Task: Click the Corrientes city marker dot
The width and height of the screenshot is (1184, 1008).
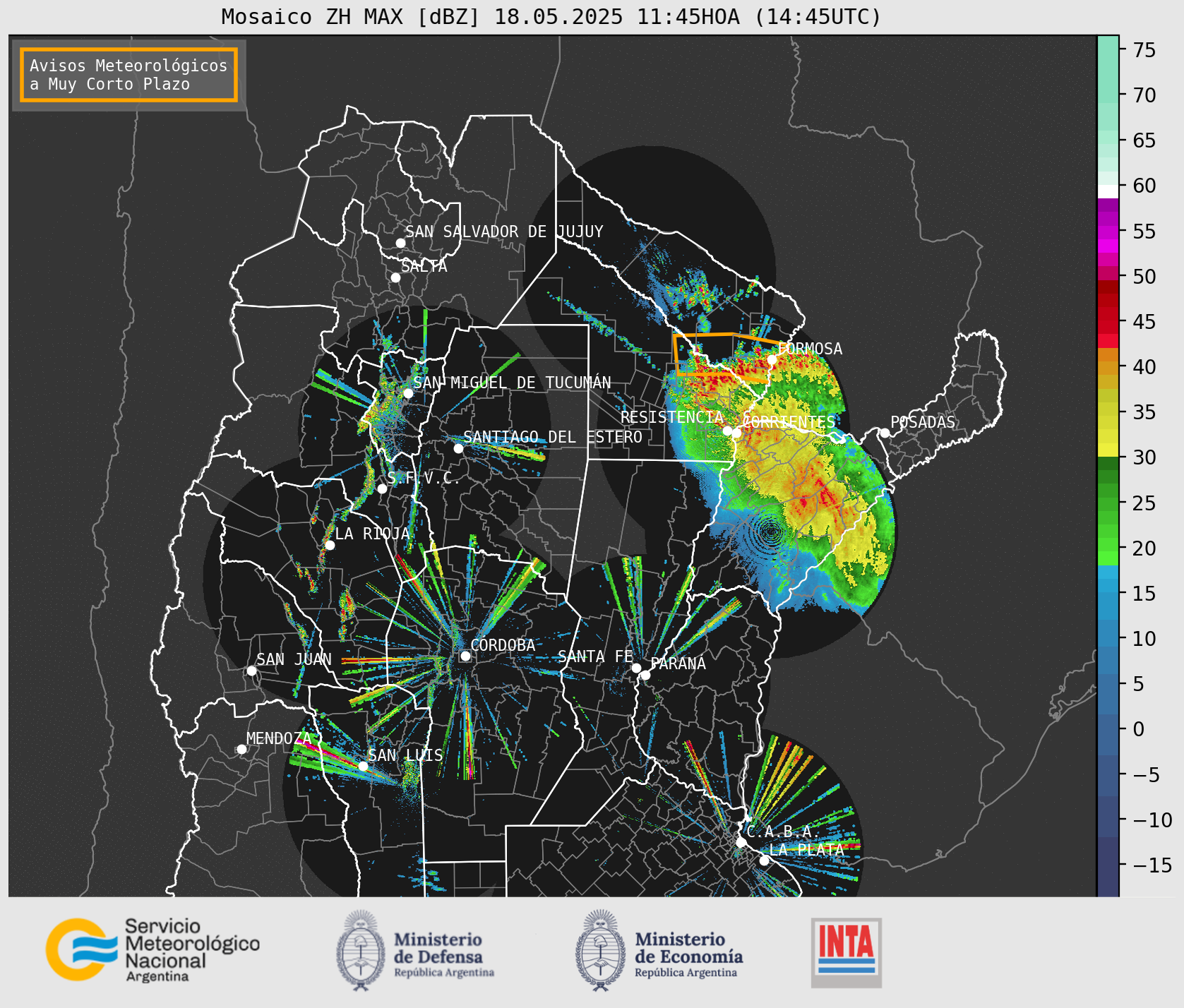Action: tap(736, 433)
